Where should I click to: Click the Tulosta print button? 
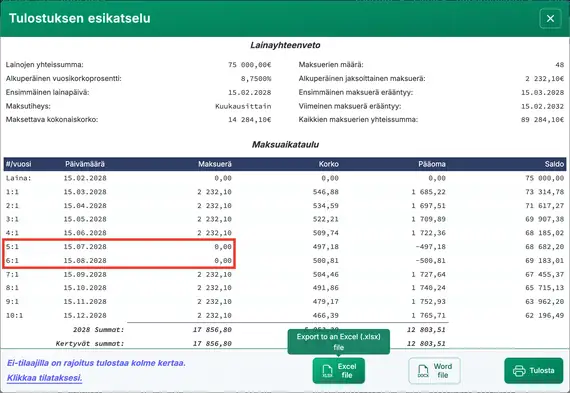534,370
